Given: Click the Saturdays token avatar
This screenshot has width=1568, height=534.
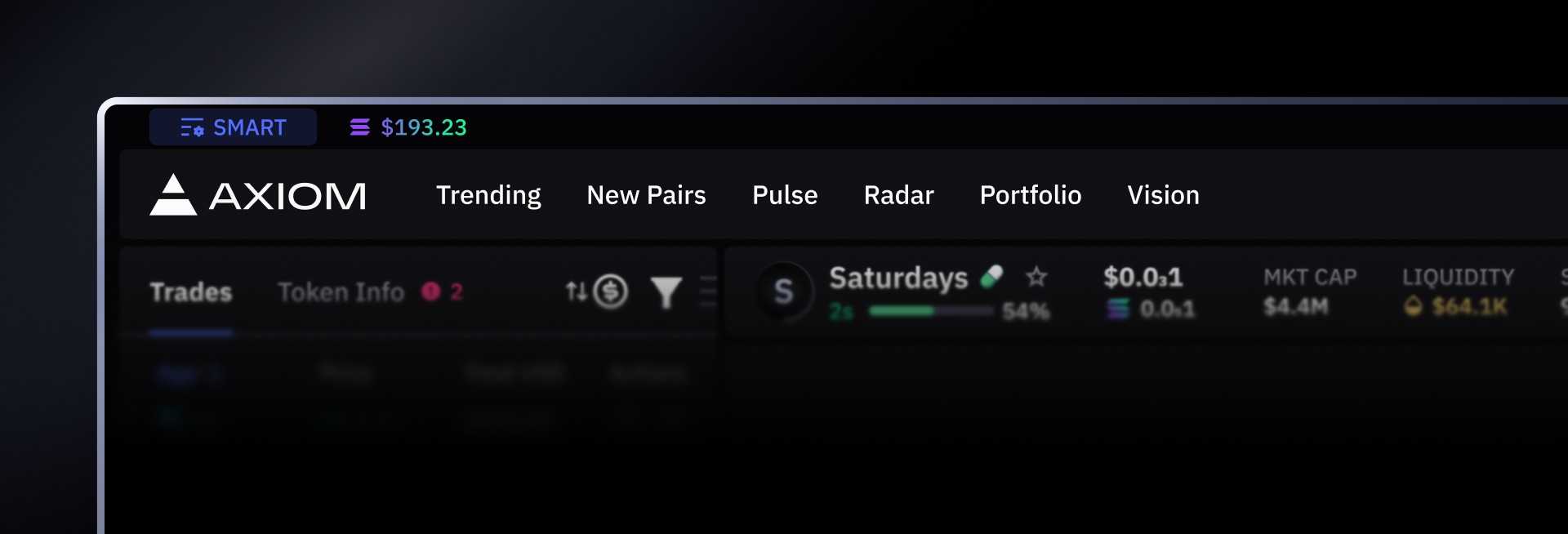Looking at the screenshot, I should tap(784, 291).
